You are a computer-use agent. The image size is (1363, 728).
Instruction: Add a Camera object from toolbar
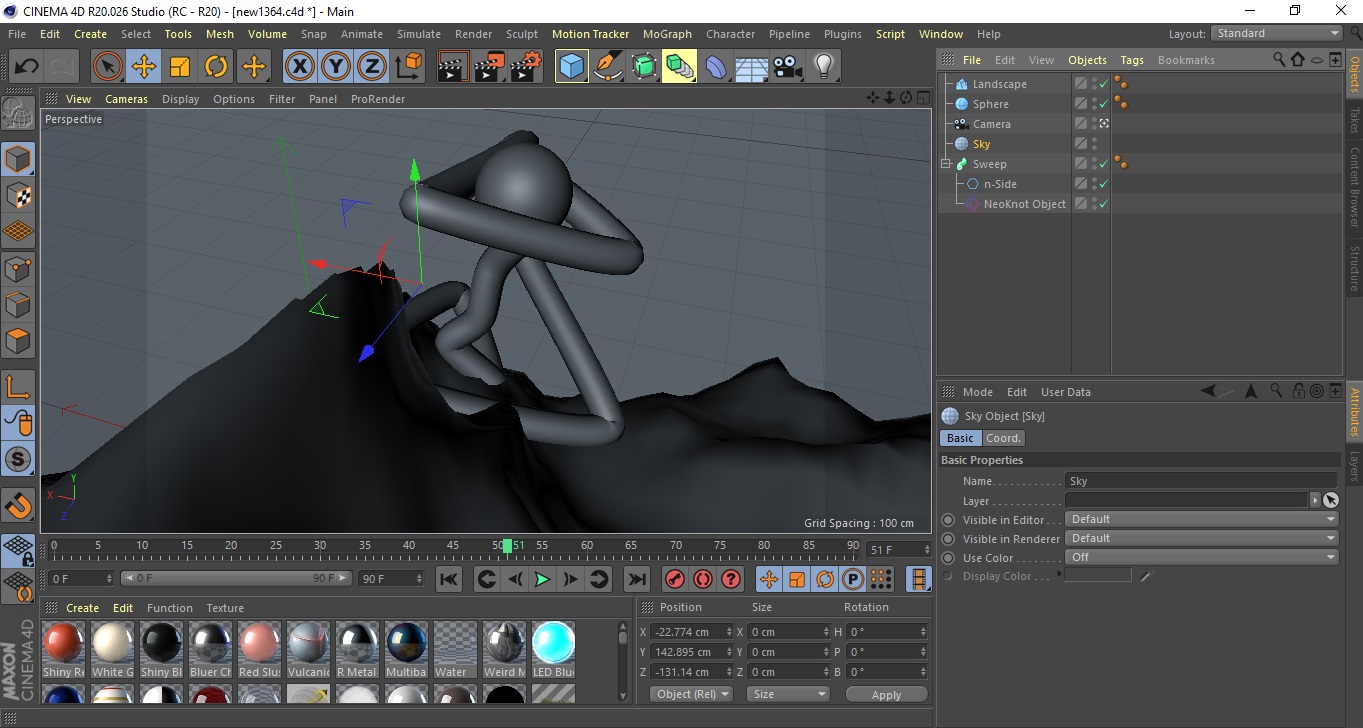[788, 67]
